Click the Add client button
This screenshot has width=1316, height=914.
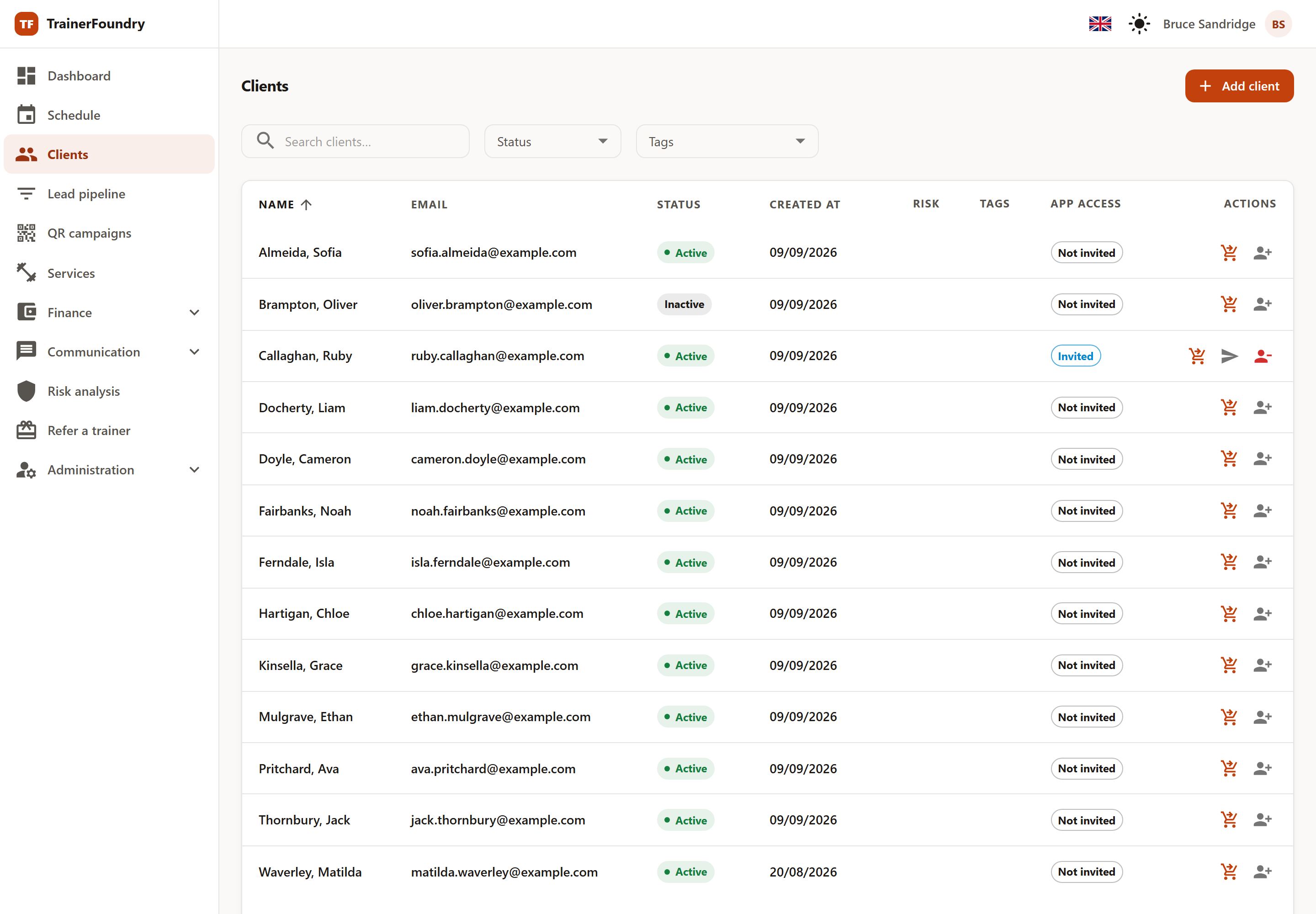pos(1239,86)
